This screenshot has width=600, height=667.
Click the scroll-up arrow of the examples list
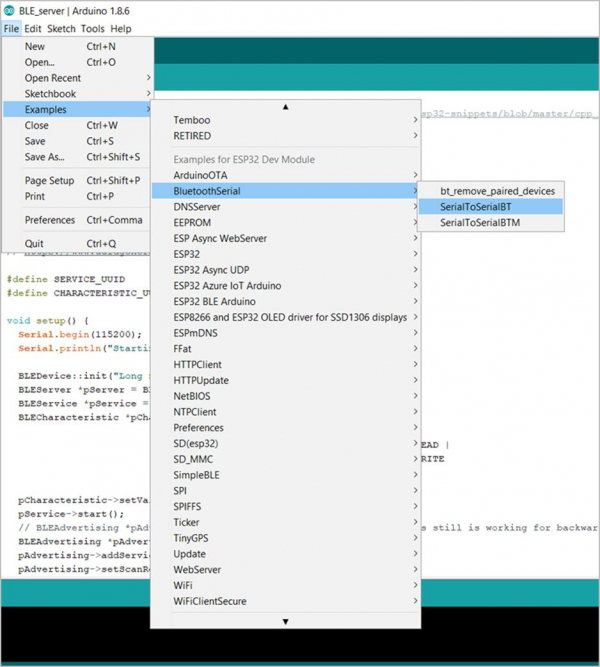[286, 107]
